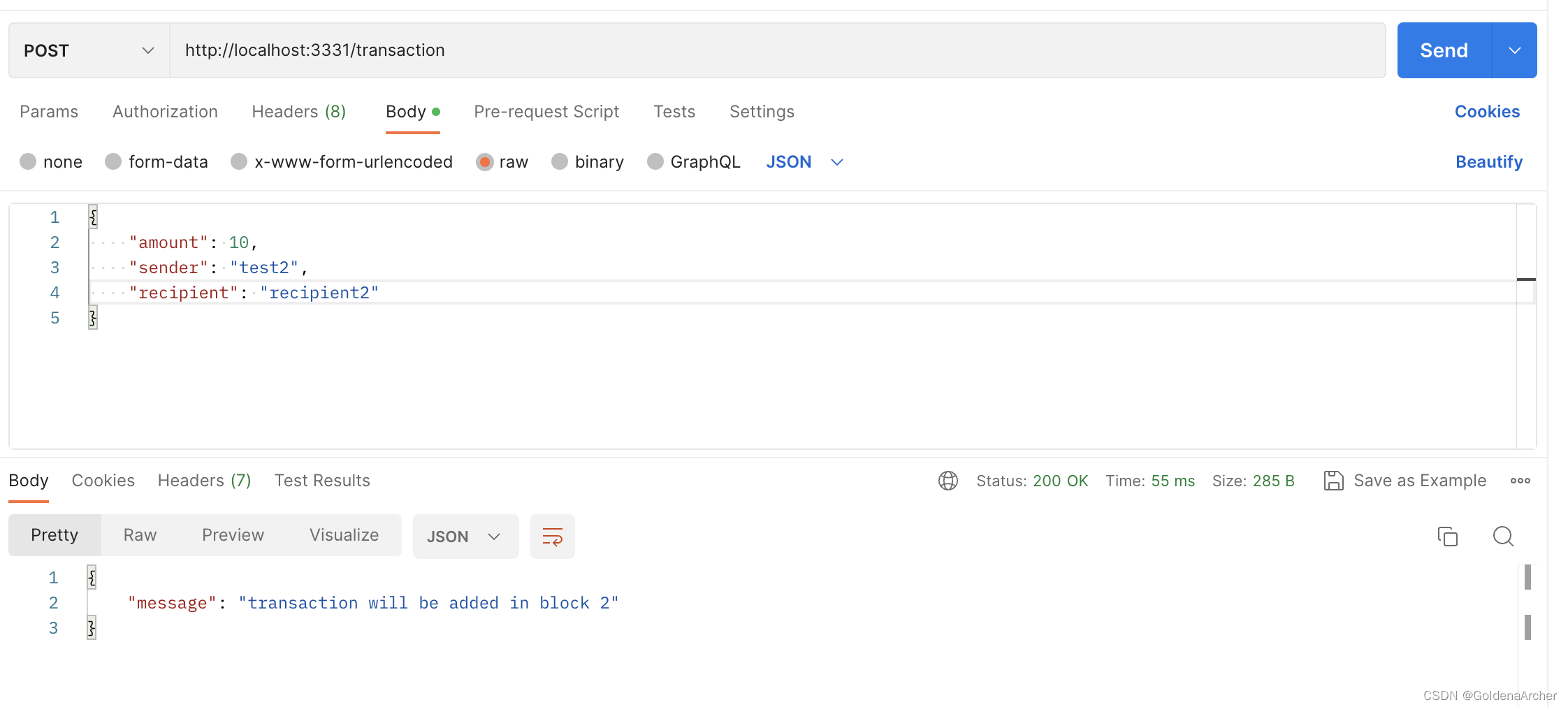Select the binary radio option
The height and width of the screenshot is (707, 1568).
tap(560, 162)
